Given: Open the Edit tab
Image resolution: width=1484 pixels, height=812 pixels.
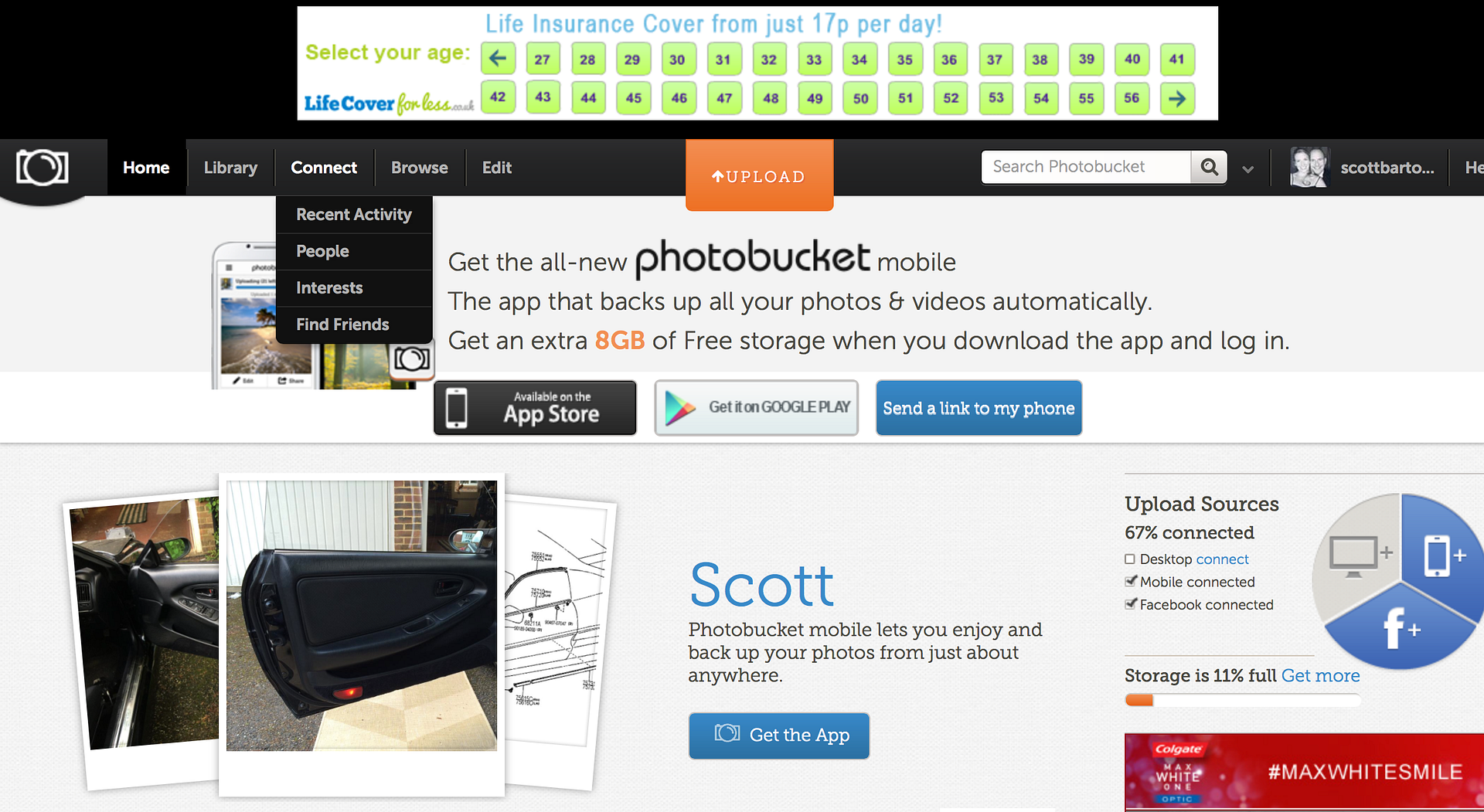Looking at the screenshot, I should coord(497,168).
